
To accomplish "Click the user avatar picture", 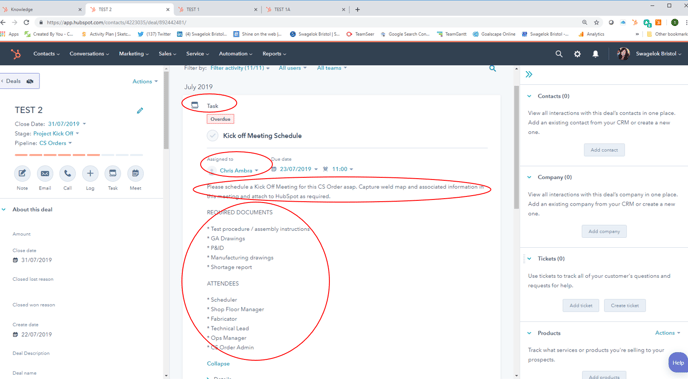I will [623, 54].
